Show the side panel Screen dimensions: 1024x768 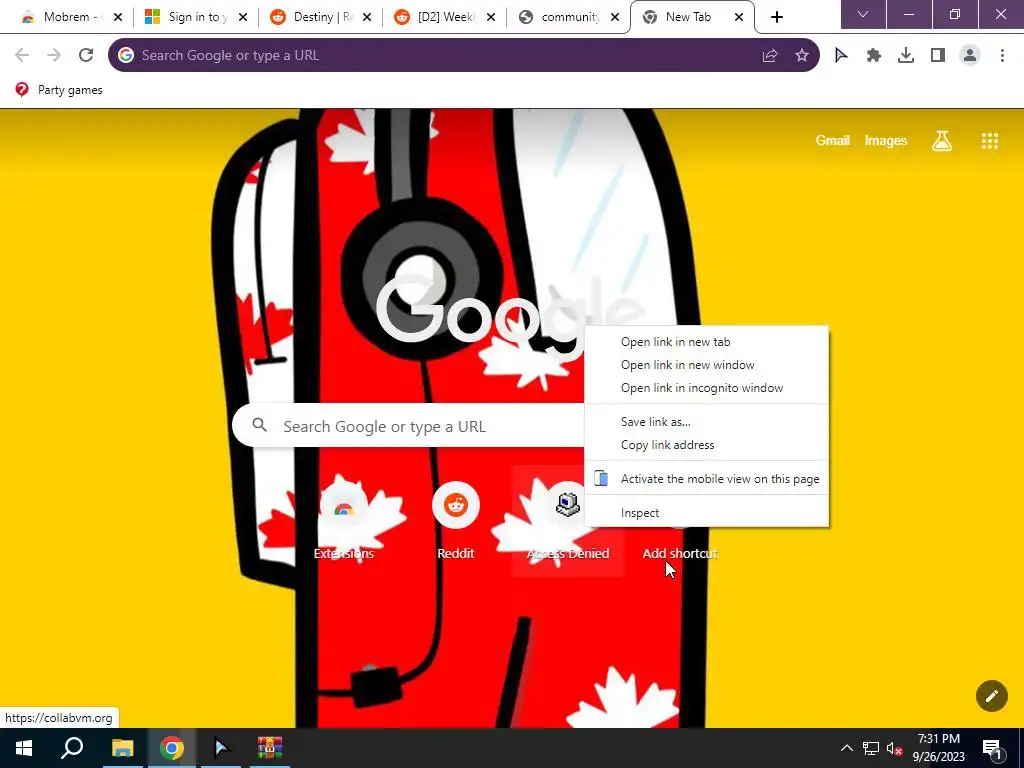(x=938, y=56)
